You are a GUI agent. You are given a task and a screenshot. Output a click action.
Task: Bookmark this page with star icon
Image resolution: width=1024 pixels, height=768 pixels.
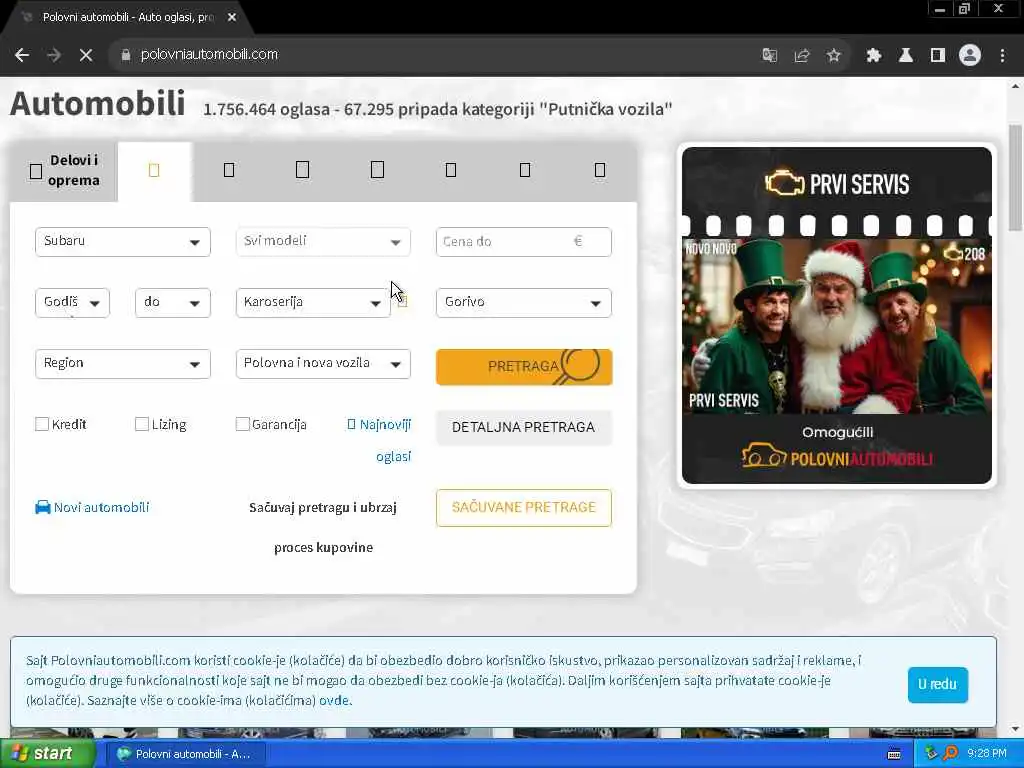coord(833,56)
